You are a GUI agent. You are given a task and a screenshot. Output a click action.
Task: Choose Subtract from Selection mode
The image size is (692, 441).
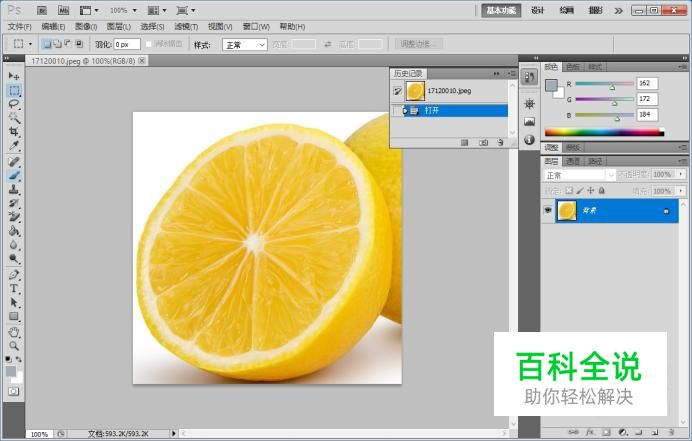pos(68,44)
